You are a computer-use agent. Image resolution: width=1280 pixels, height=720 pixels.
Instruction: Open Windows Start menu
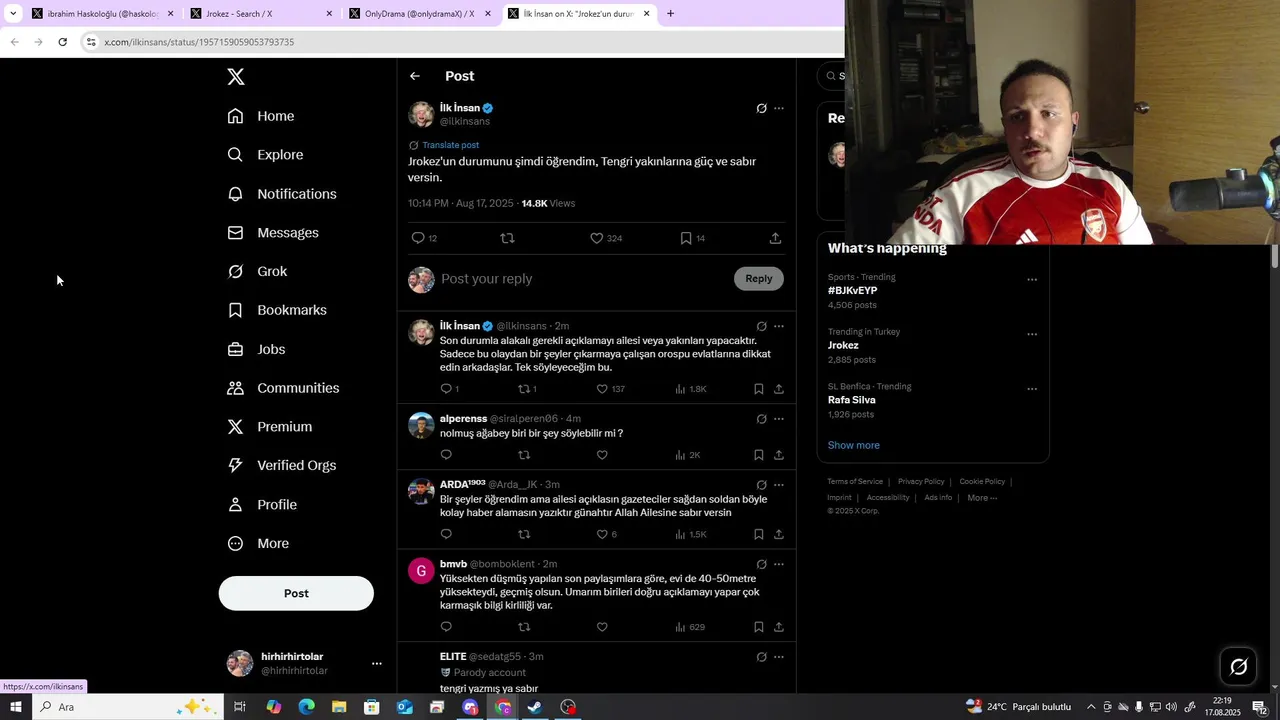(15, 707)
